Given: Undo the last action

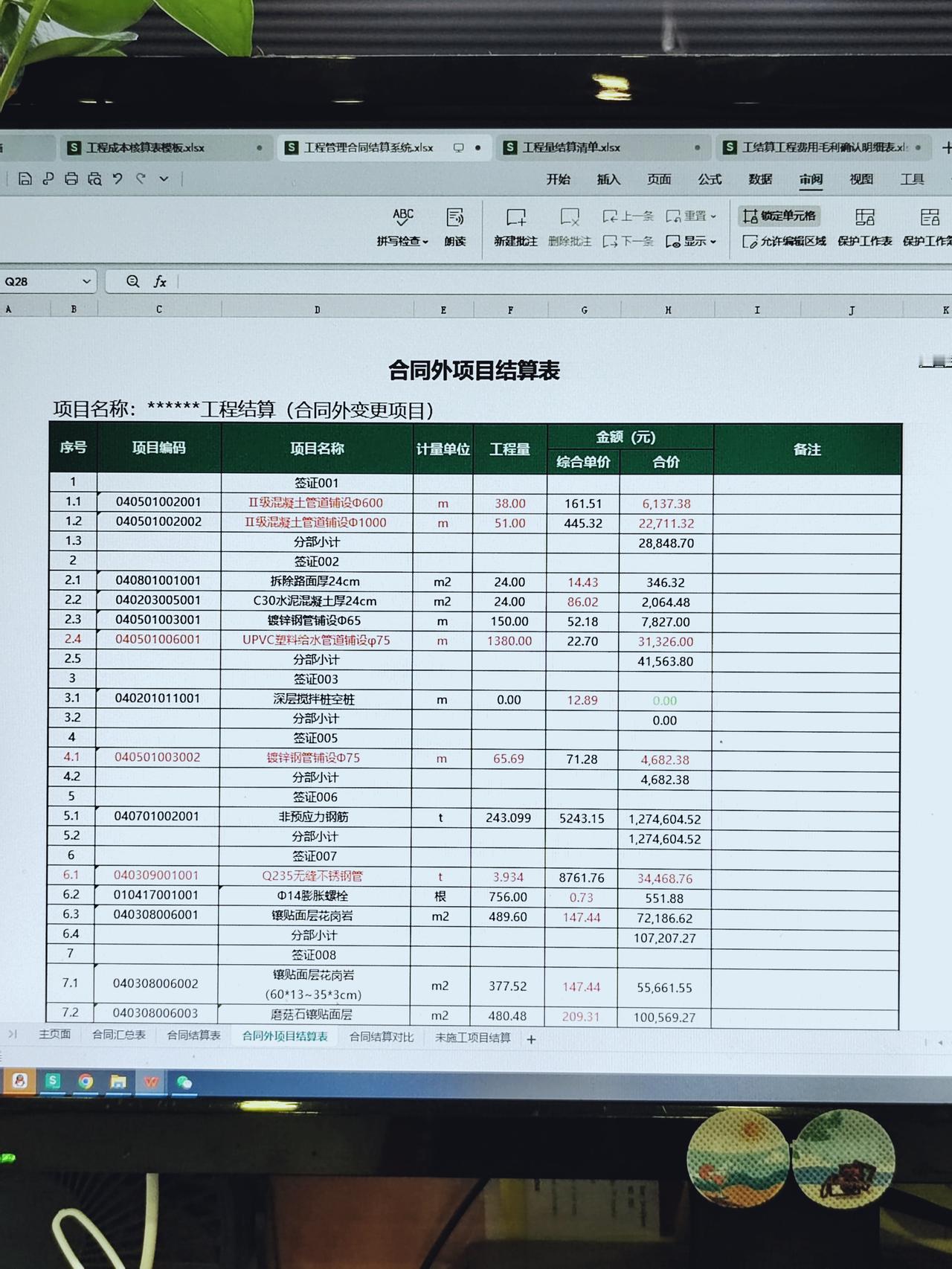Looking at the screenshot, I should tap(118, 179).
